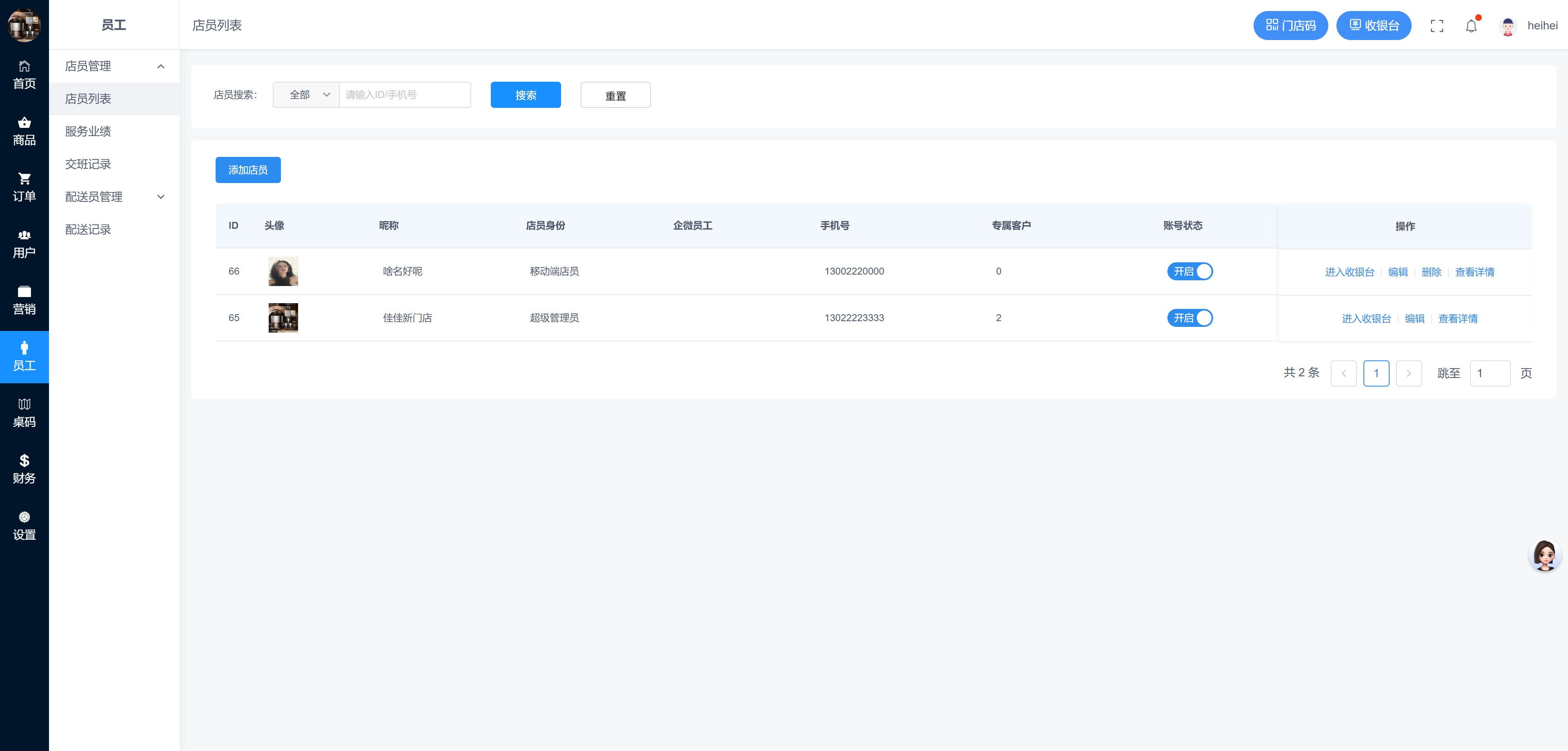
Task: Click the floating customer service avatar
Action: point(1544,555)
